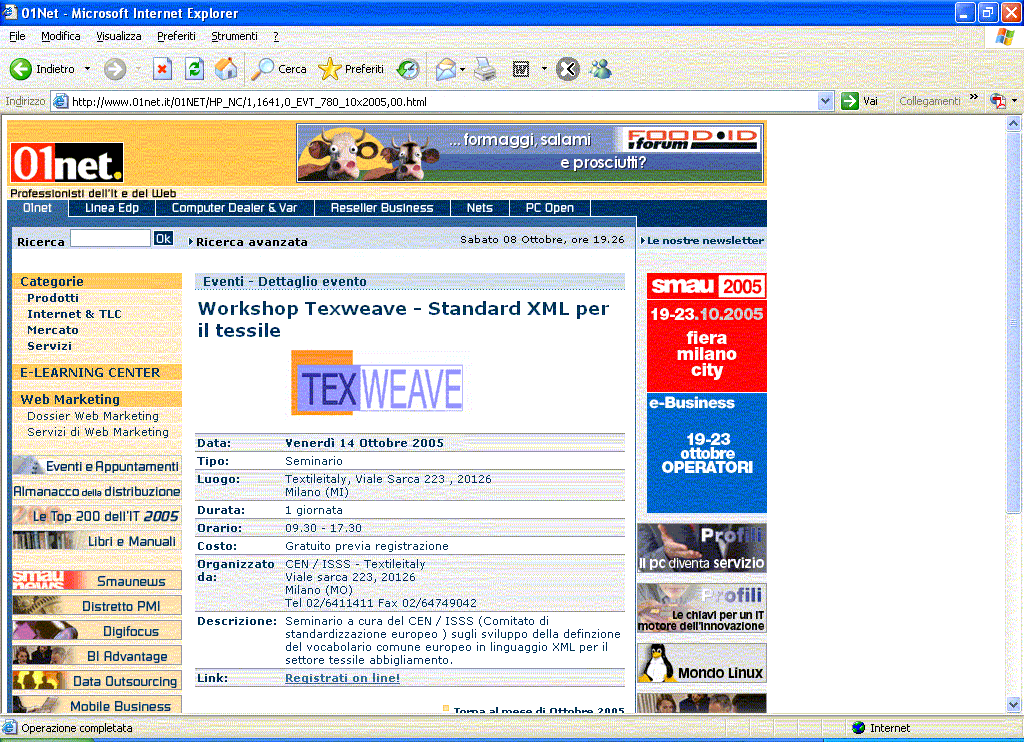
Task: Open the Strumenti menu
Action: click(x=234, y=37)
